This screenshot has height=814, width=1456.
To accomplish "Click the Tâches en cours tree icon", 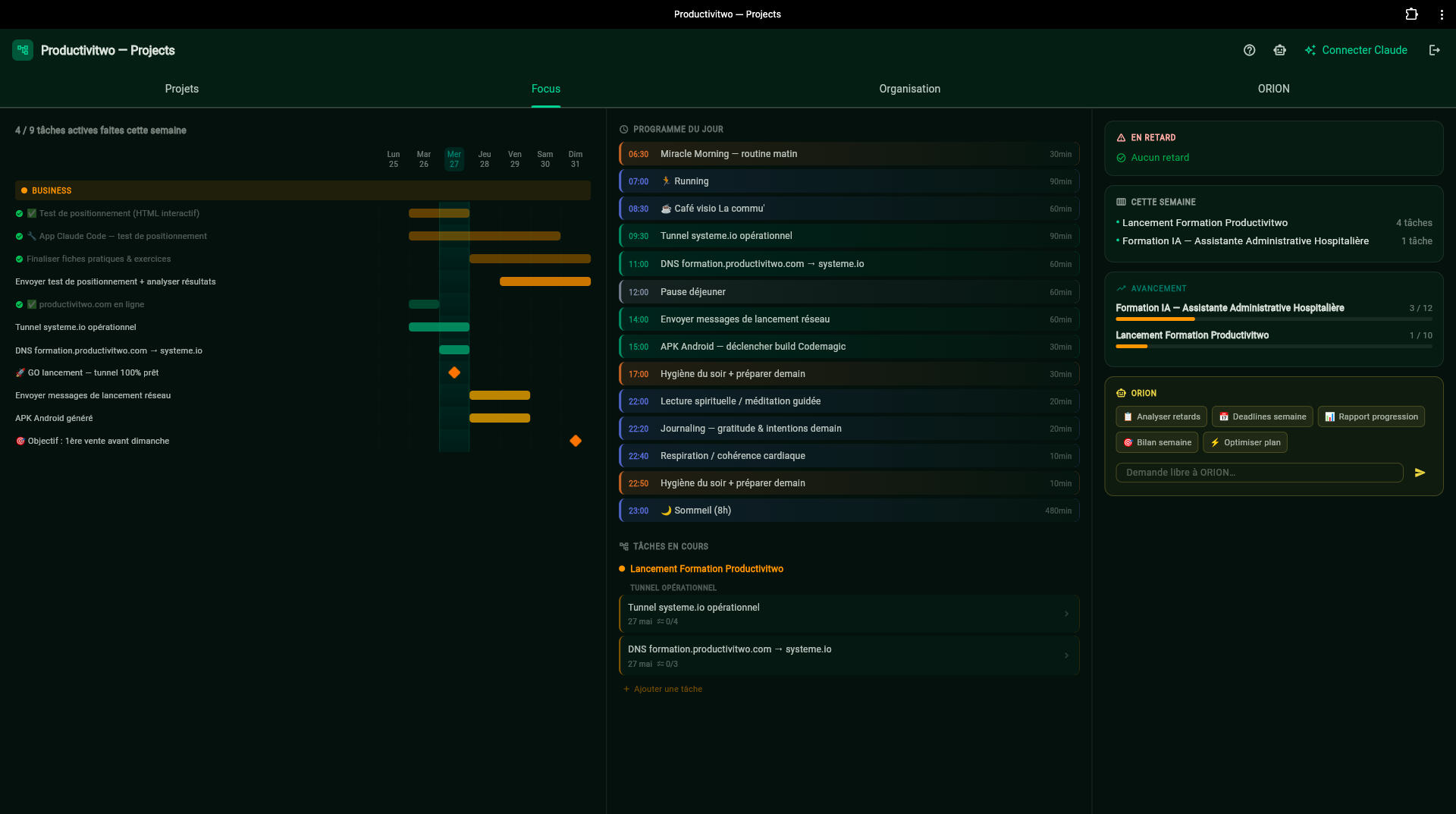I will pos(624,546).
